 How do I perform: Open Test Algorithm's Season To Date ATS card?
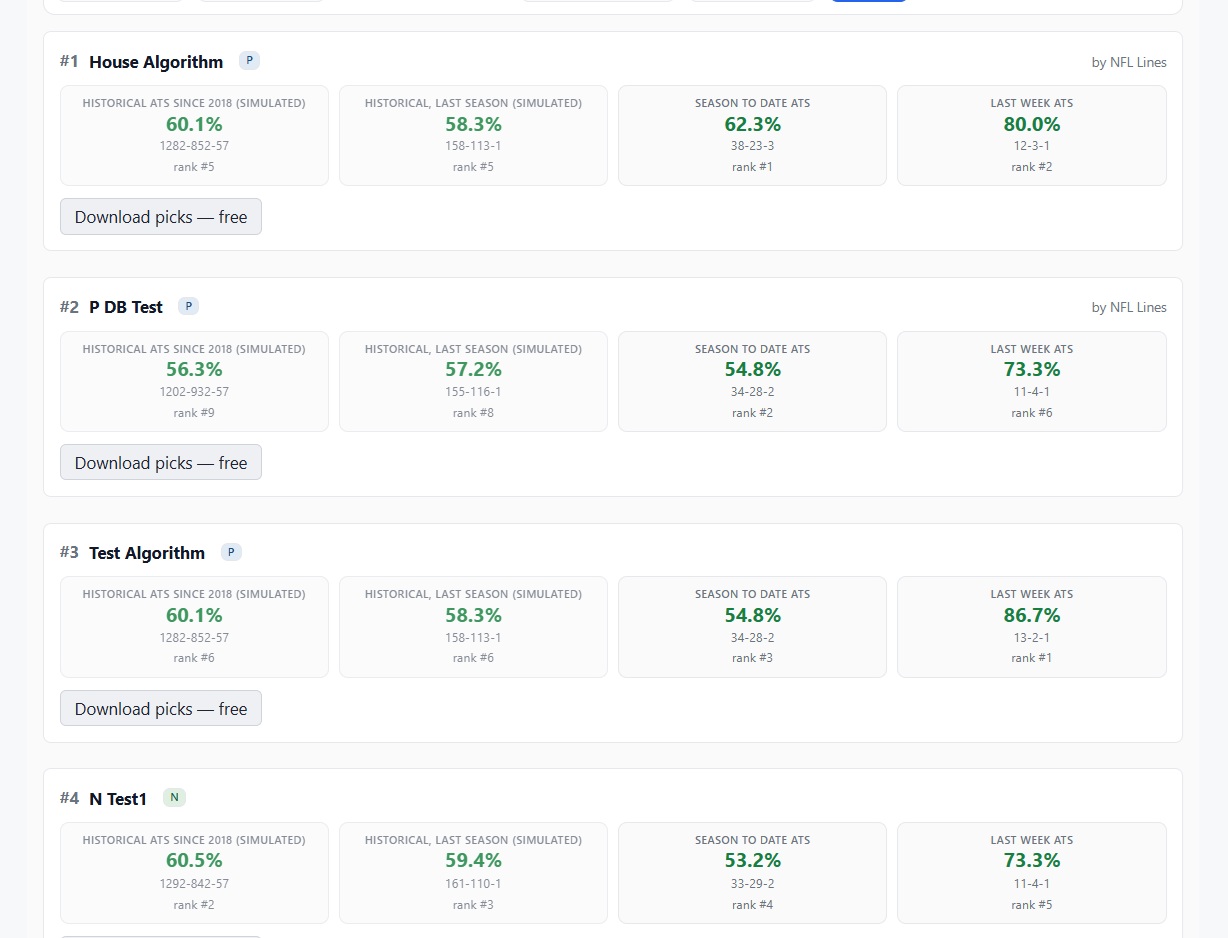(x=752, y=627)
